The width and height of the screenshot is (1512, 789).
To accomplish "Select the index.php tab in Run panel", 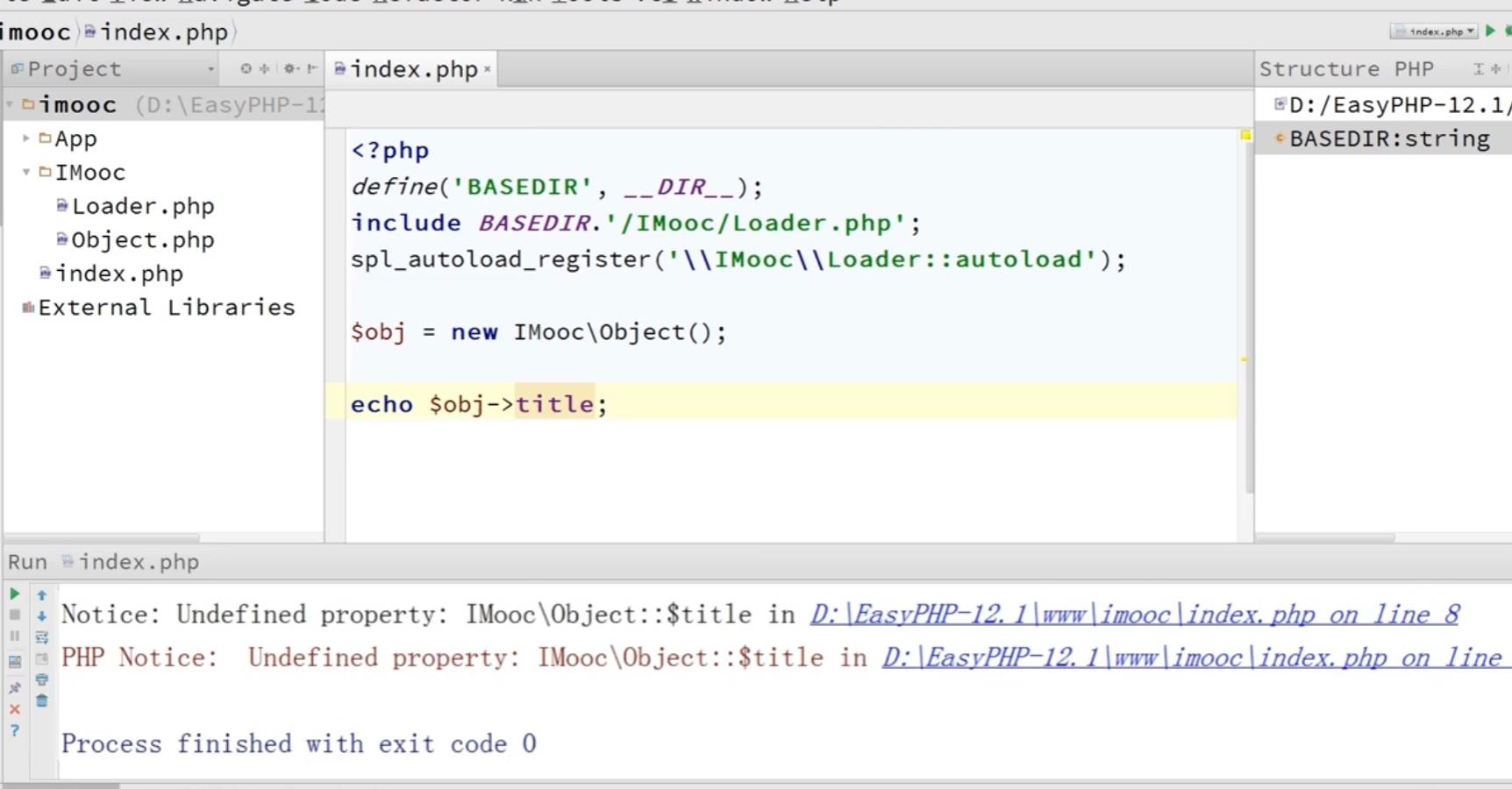I will coord(132,562).
